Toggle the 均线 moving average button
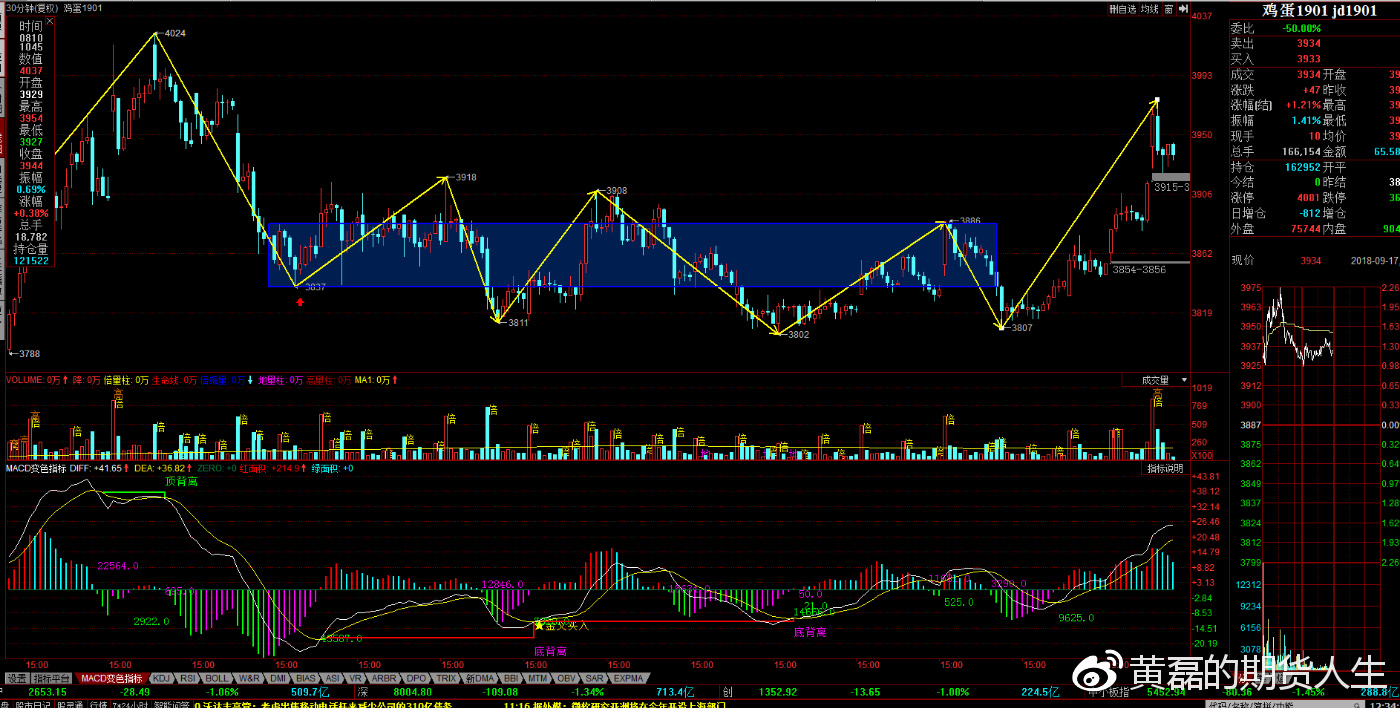This screenshot has width=1400, height=708. (1149, 9)
